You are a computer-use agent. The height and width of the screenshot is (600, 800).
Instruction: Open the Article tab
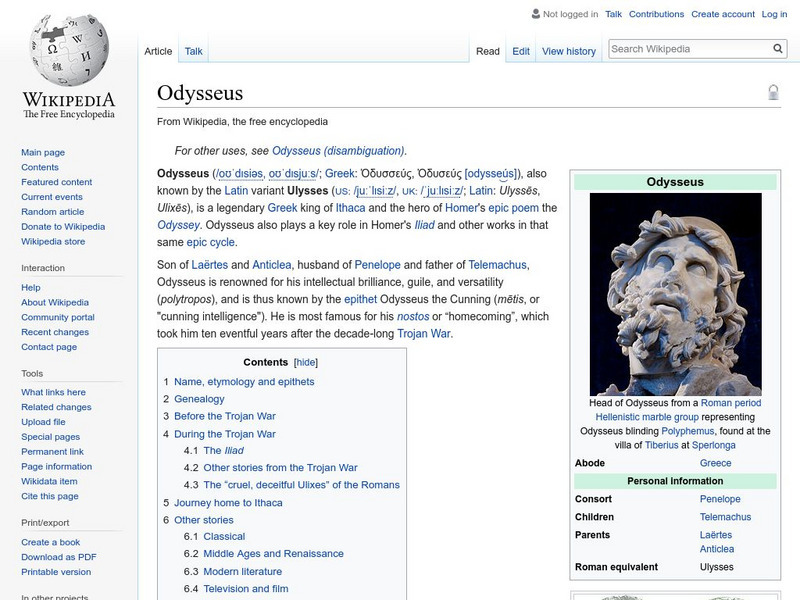coord(158,51)
